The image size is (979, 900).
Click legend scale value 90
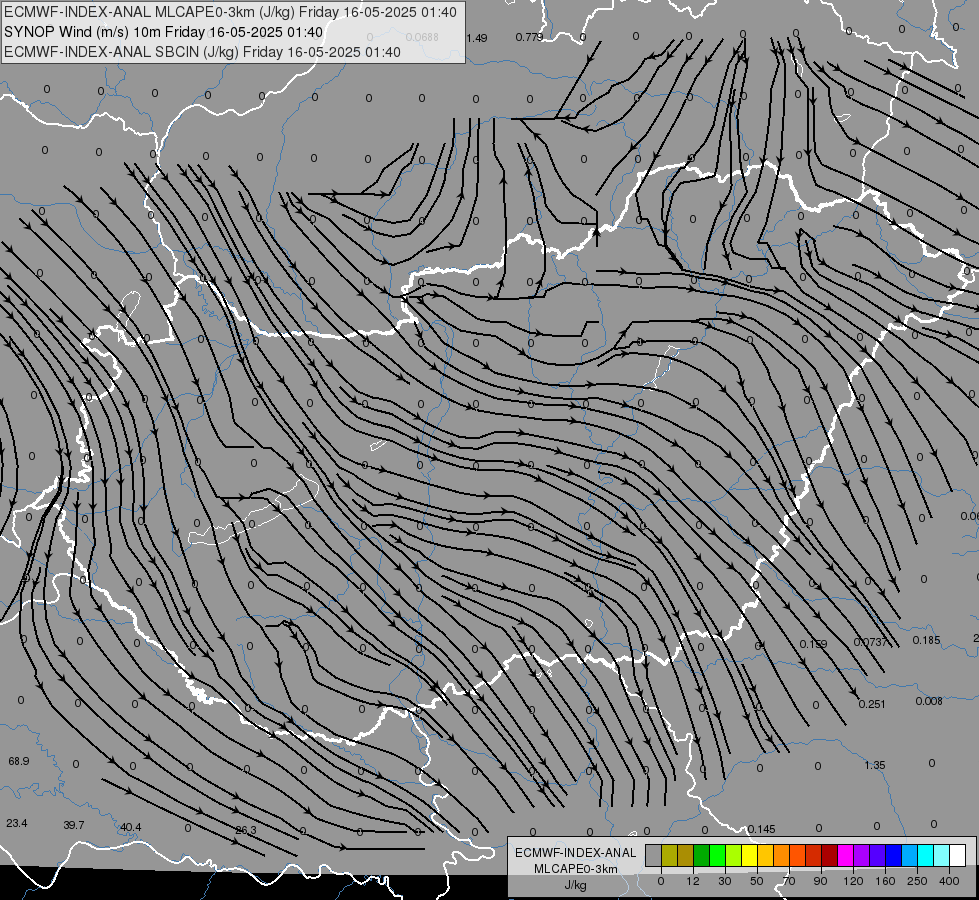point(820,881)
